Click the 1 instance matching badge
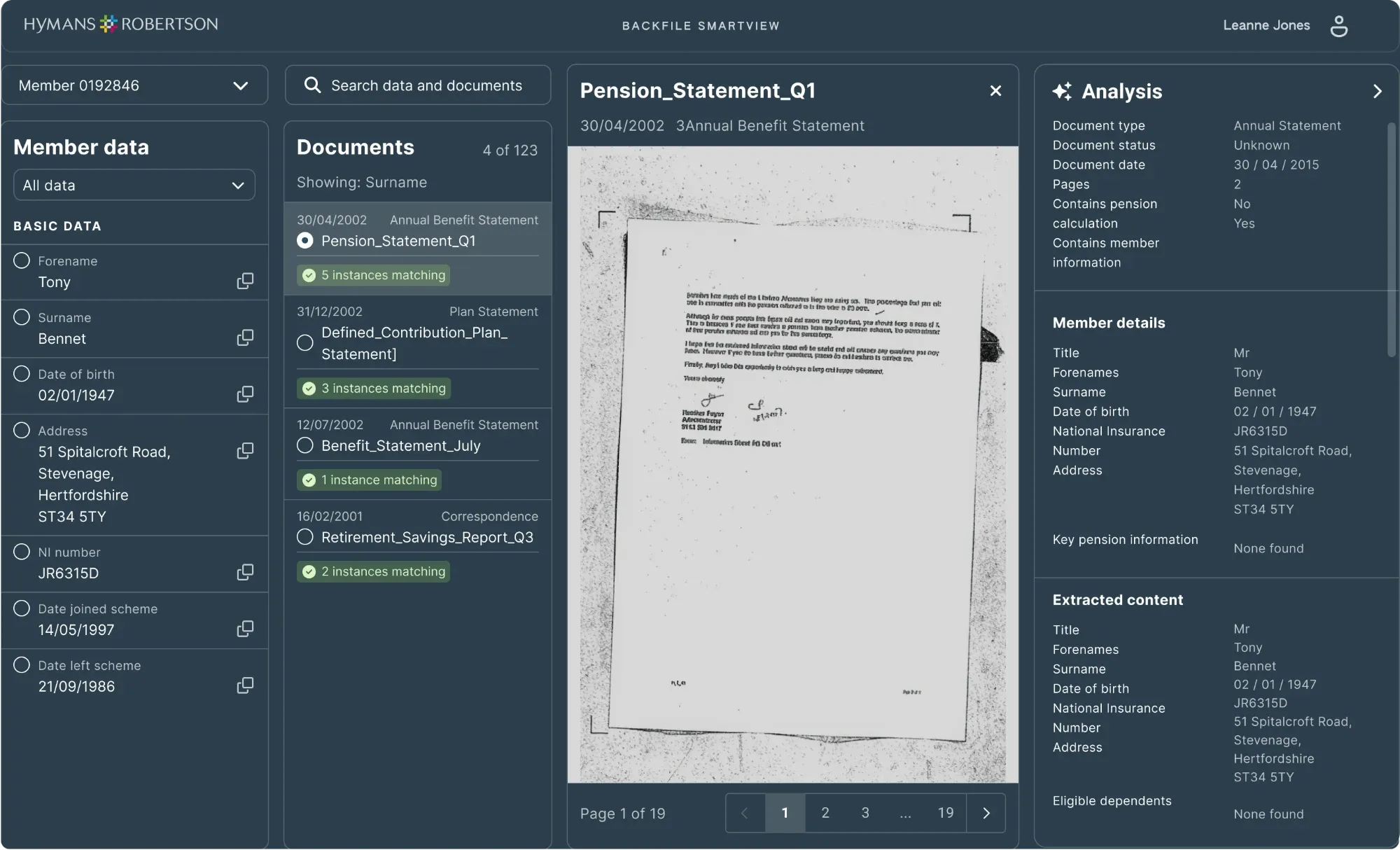This screenshot has height=850, width=1400. 369,480
